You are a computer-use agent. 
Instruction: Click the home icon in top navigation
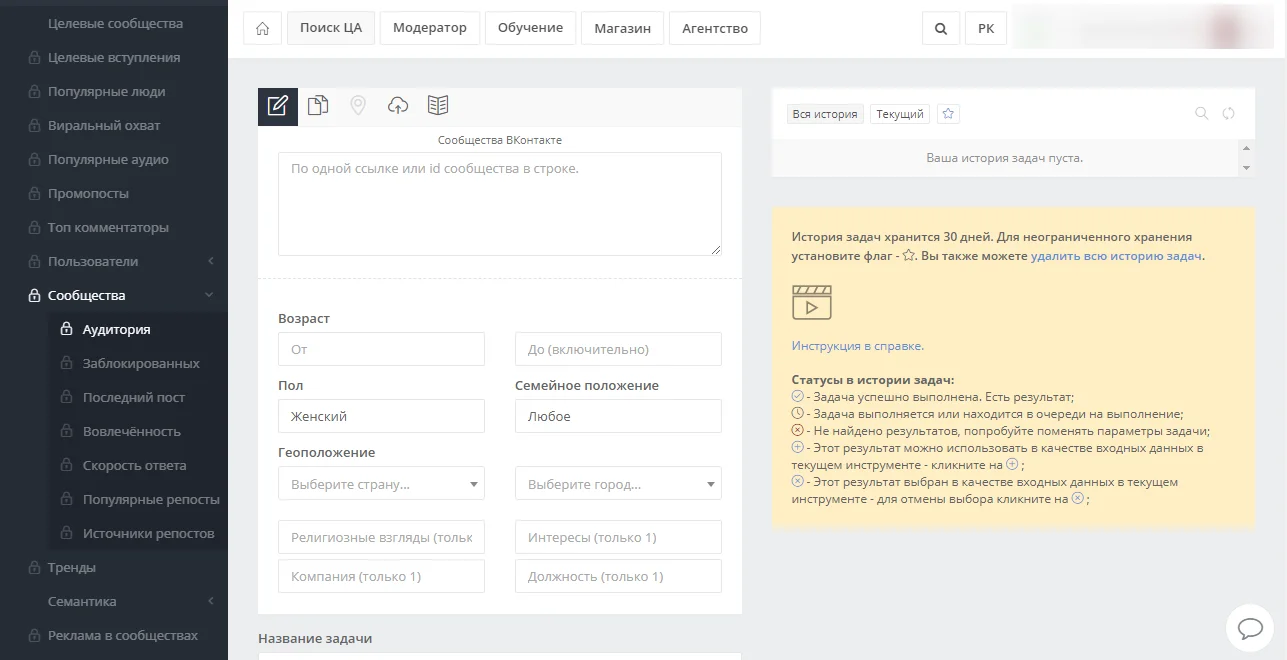262,28
